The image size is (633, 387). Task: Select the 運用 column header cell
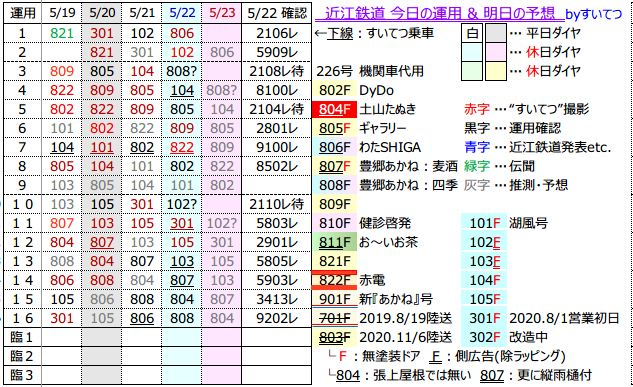click(x=22, y=13)
